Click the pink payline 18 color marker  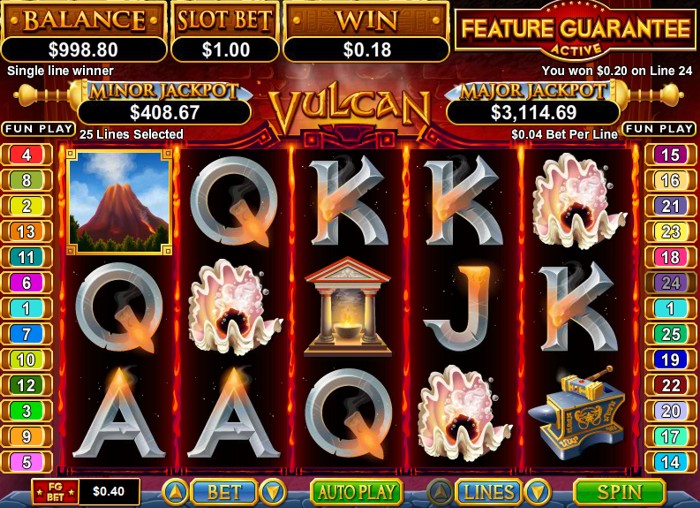click(x=670, y=258)
